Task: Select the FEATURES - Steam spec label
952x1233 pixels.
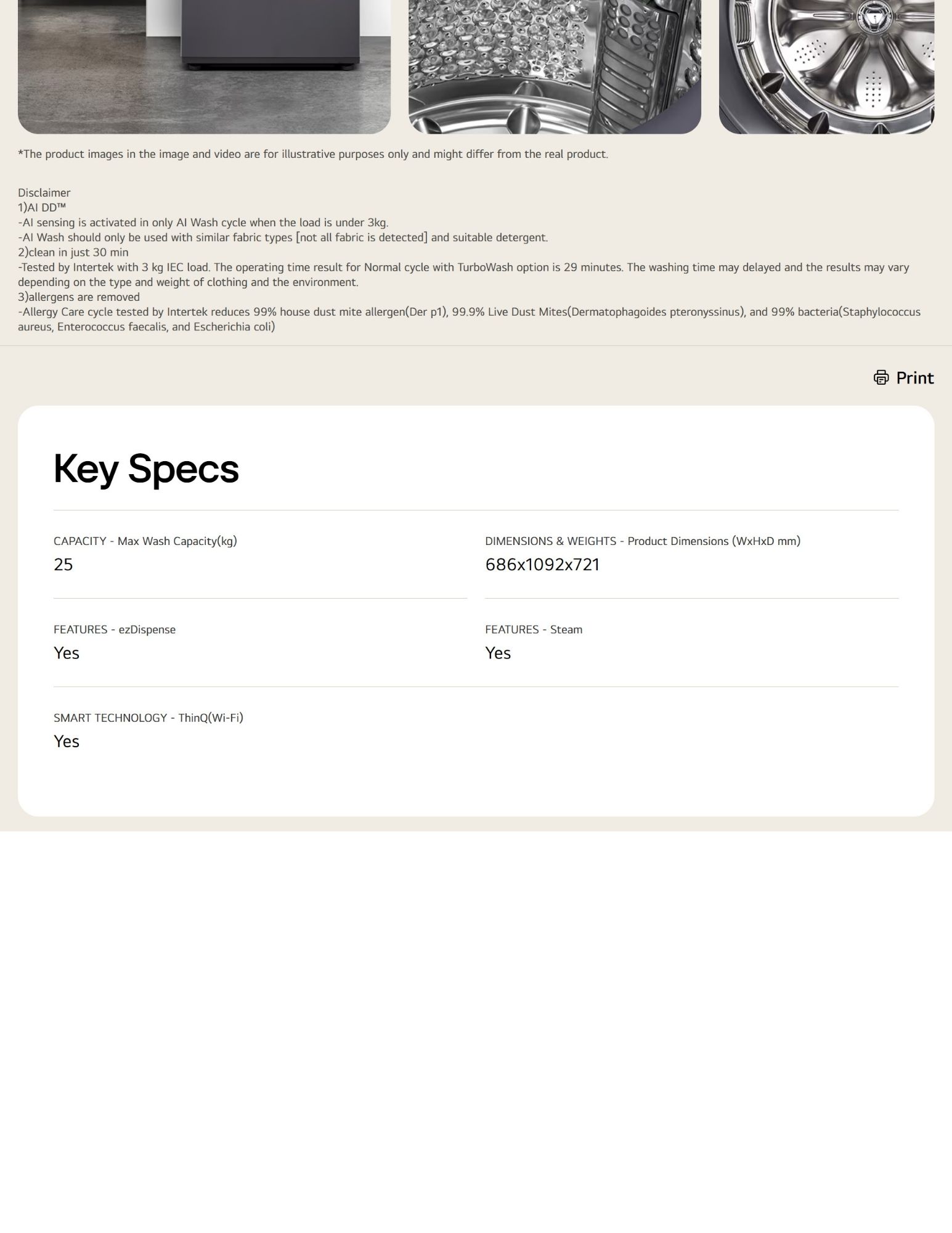Action: 533,629
